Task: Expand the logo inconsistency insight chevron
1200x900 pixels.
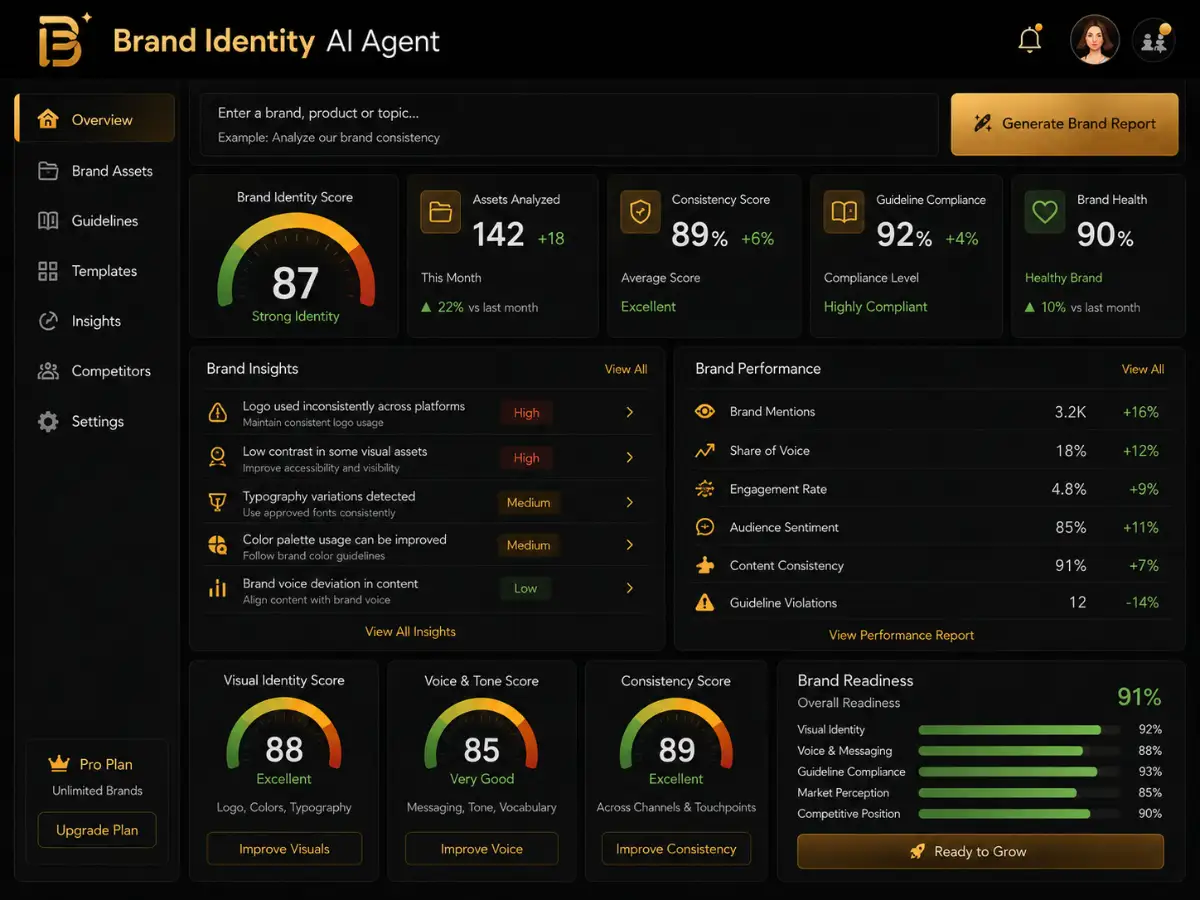Action: click(x=629, y=412)
